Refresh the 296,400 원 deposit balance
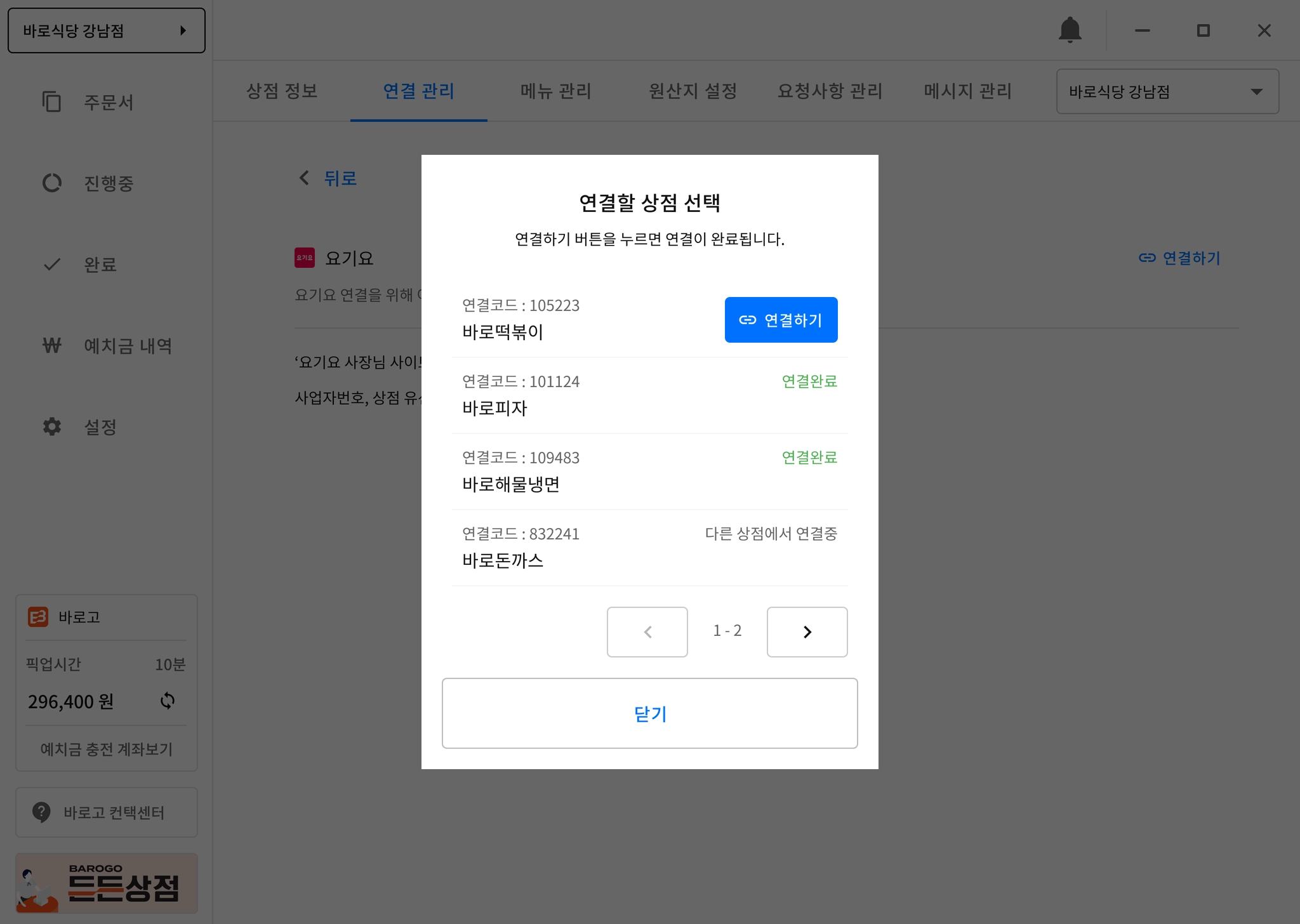Viewport: 1300px width, 924px height. point(168,701)
